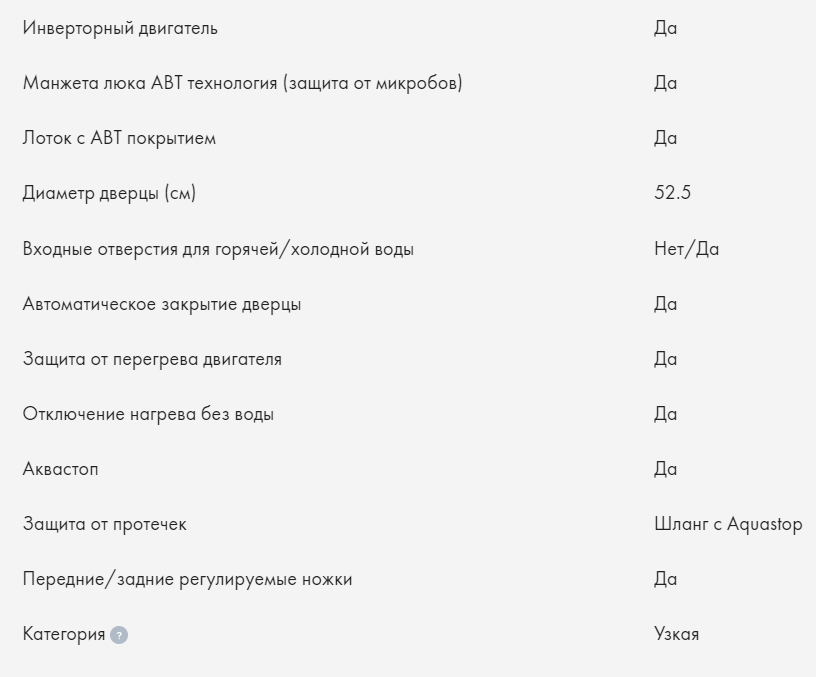Click the 52.5 diameter value
The height and width of the screenshot is (677, 816).
click(x=672, y=193)
